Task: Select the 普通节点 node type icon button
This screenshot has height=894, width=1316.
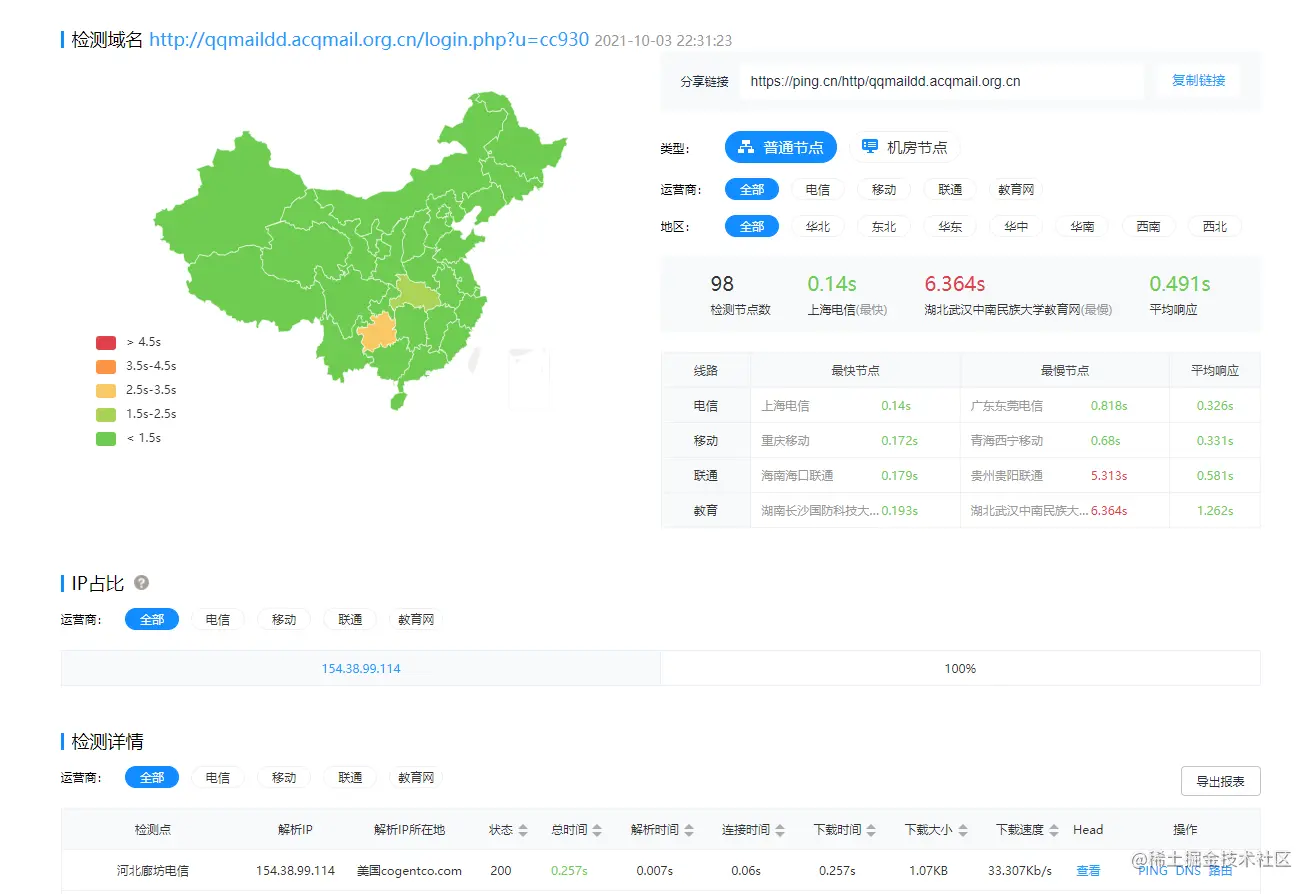Action: tap(780, 148)
